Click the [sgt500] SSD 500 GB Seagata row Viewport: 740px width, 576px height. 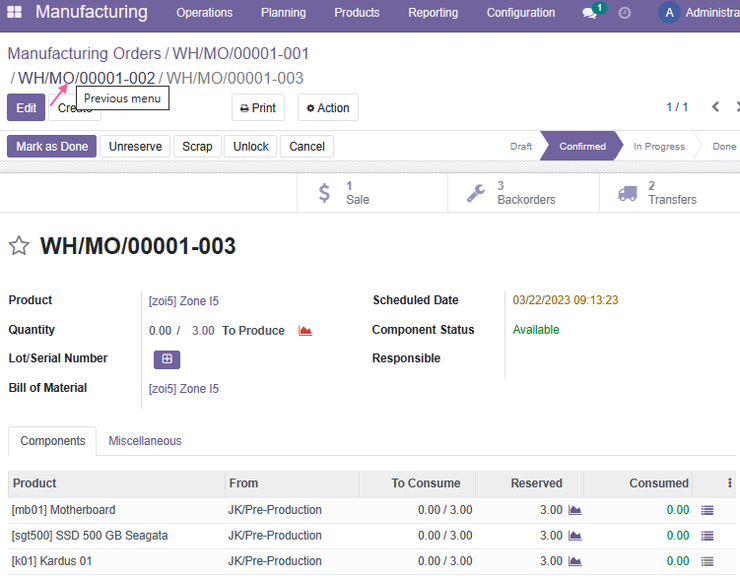pos(372,535)
